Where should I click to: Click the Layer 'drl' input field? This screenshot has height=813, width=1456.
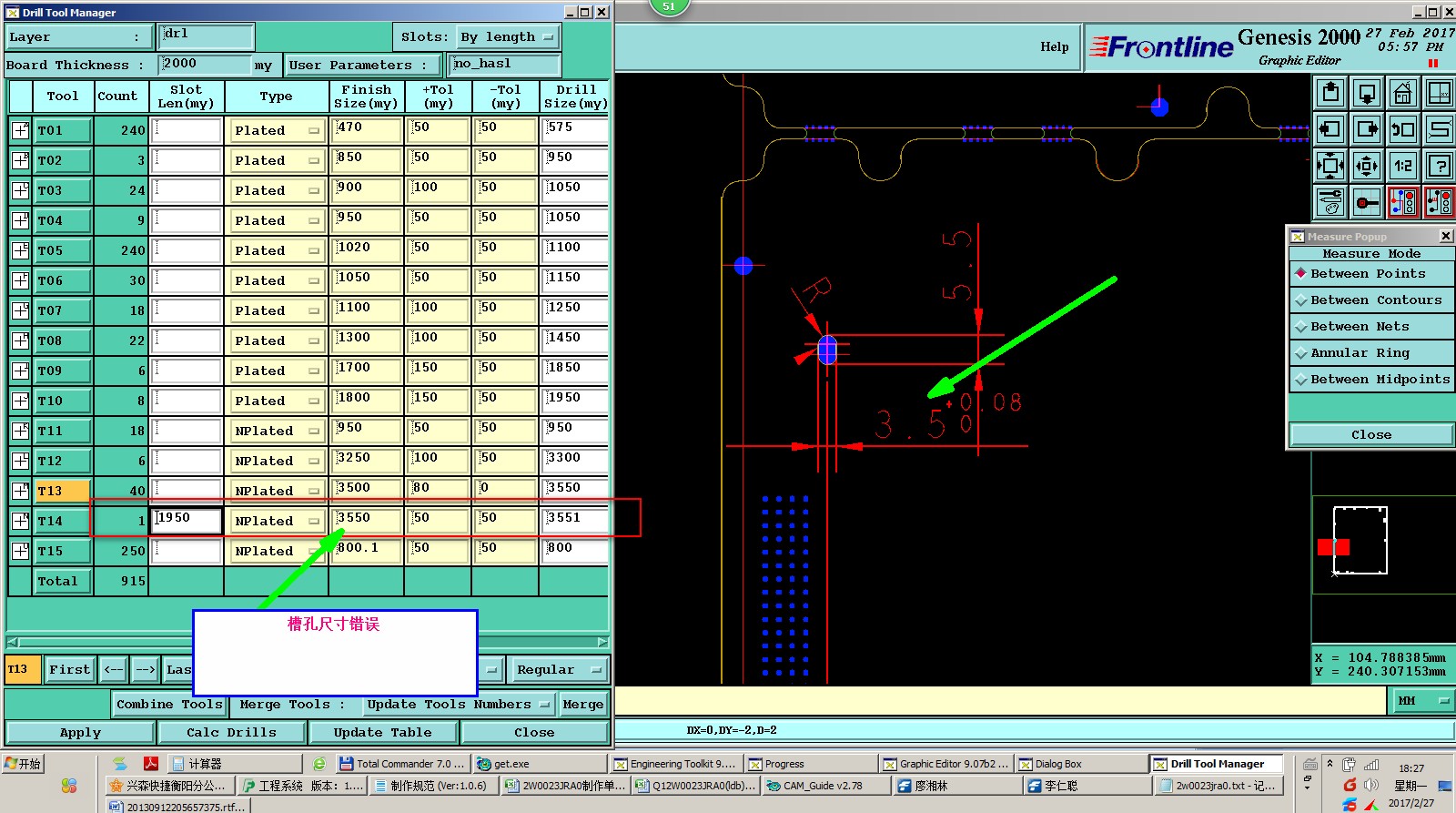click(207, 36)
